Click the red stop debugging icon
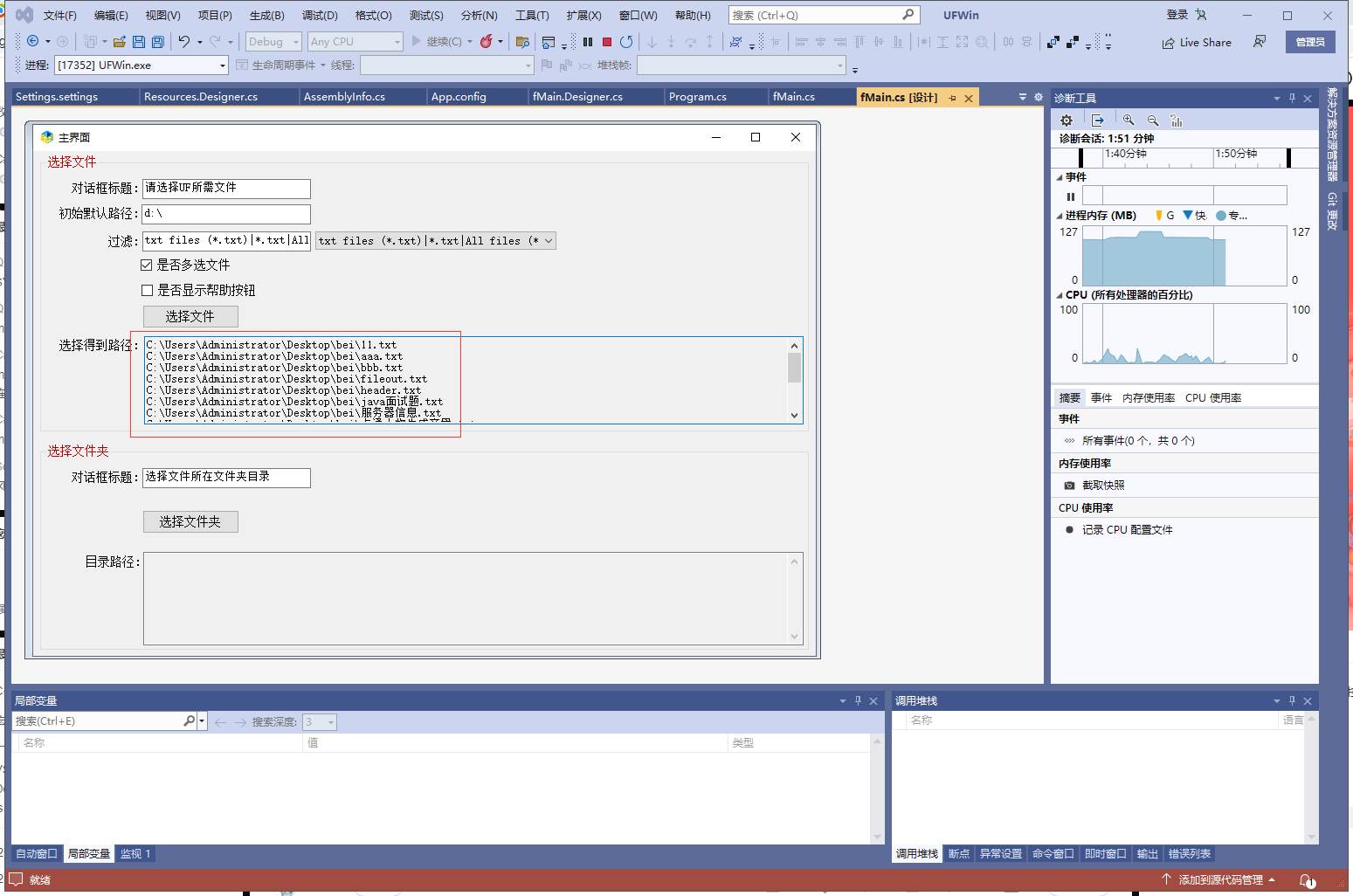The width and height of the screenshot is (1353, 896). coord(607,41)
